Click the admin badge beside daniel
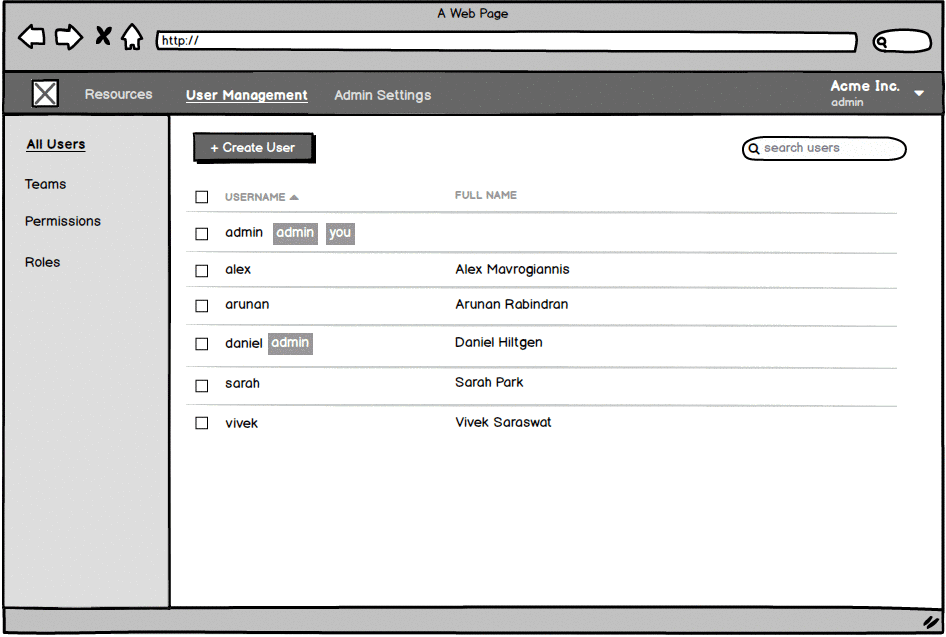The image size is (946, 637). click(x=290, y=343)
